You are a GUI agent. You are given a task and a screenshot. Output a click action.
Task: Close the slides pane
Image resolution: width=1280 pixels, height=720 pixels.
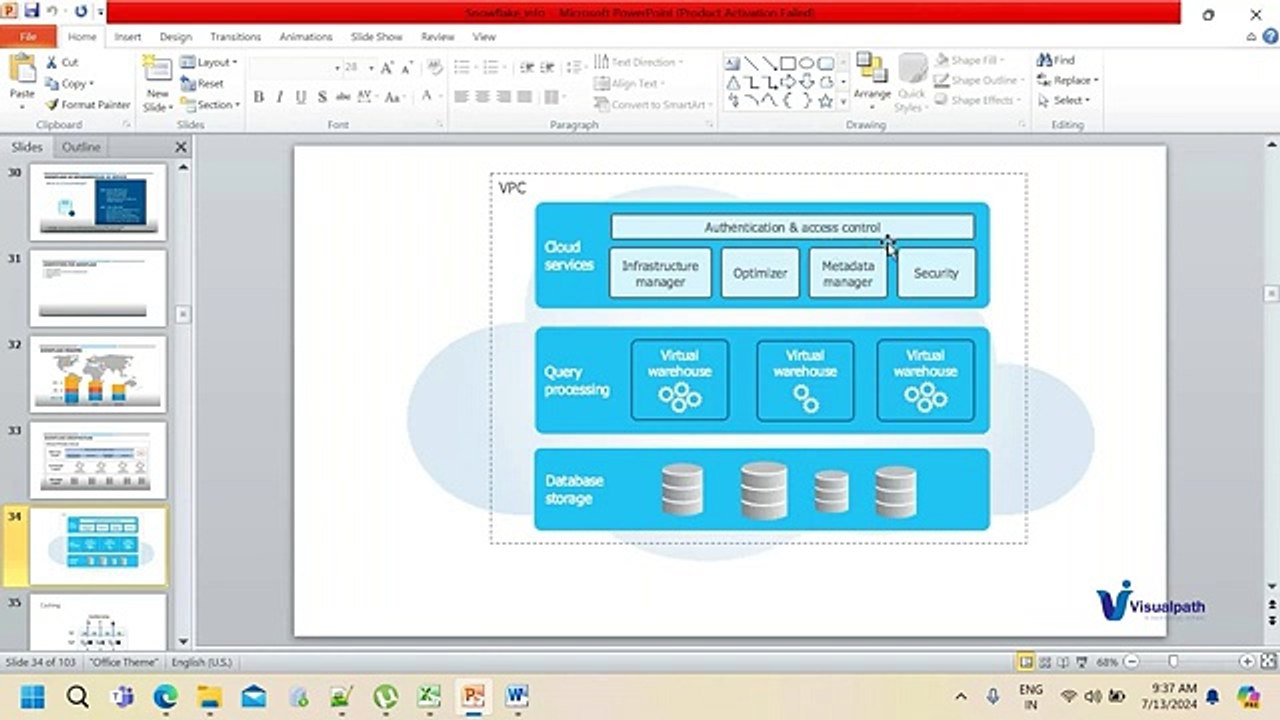(x=181, y=147)
